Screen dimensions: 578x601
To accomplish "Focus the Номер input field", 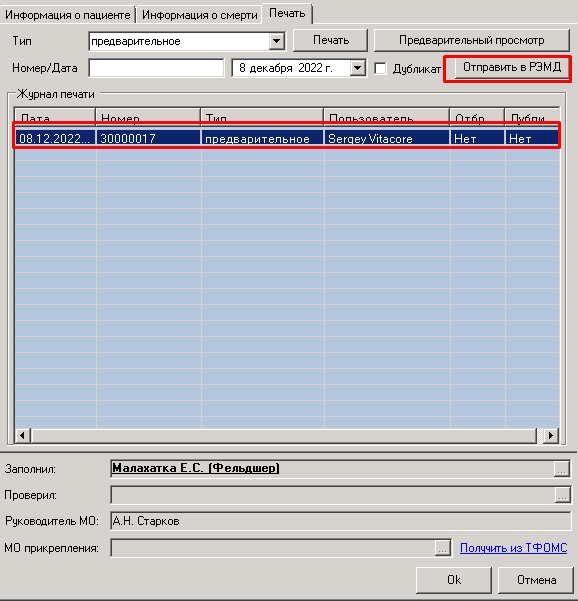I will tap(156, 68).
